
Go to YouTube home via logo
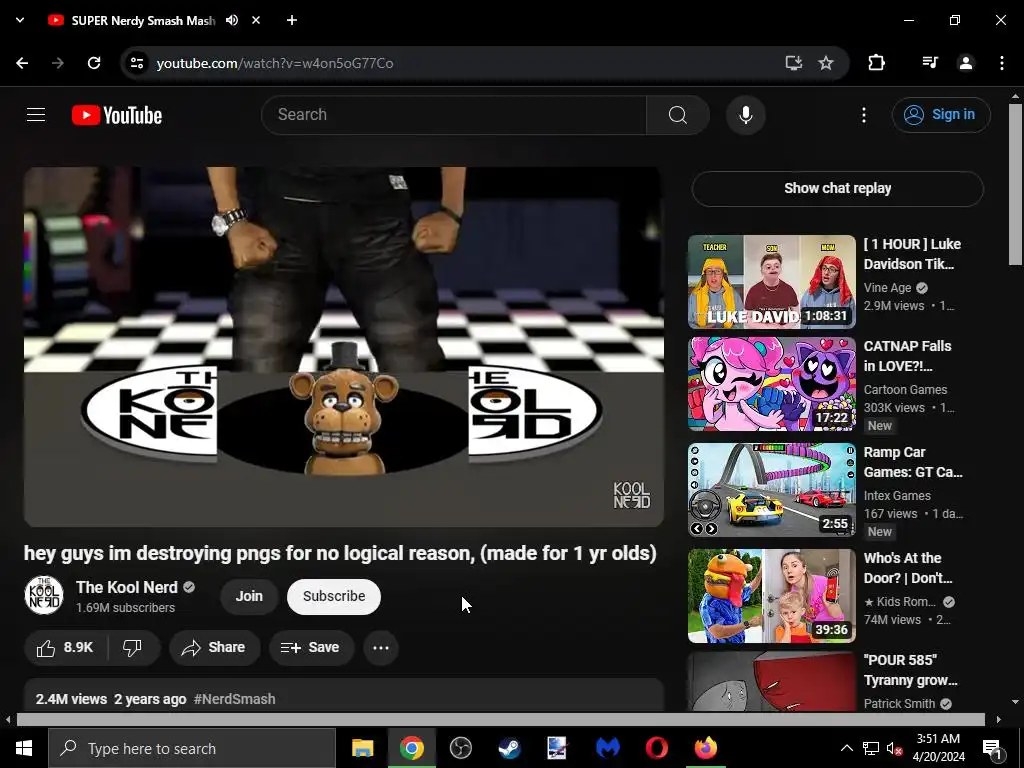click(x=117, y=115)
